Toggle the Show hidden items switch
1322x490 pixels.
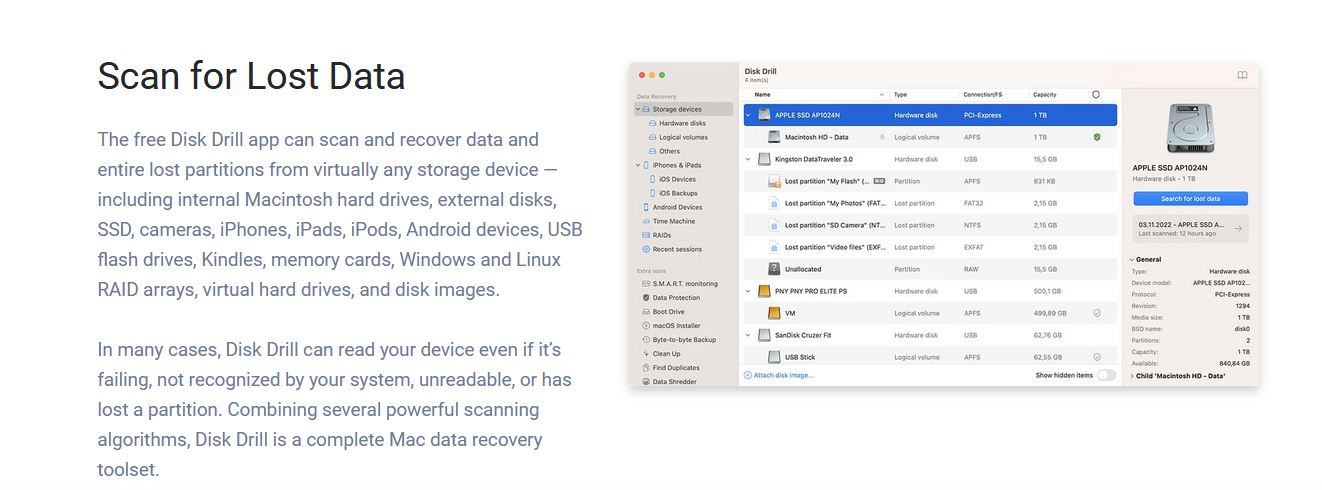click(x=1106, y=375)
